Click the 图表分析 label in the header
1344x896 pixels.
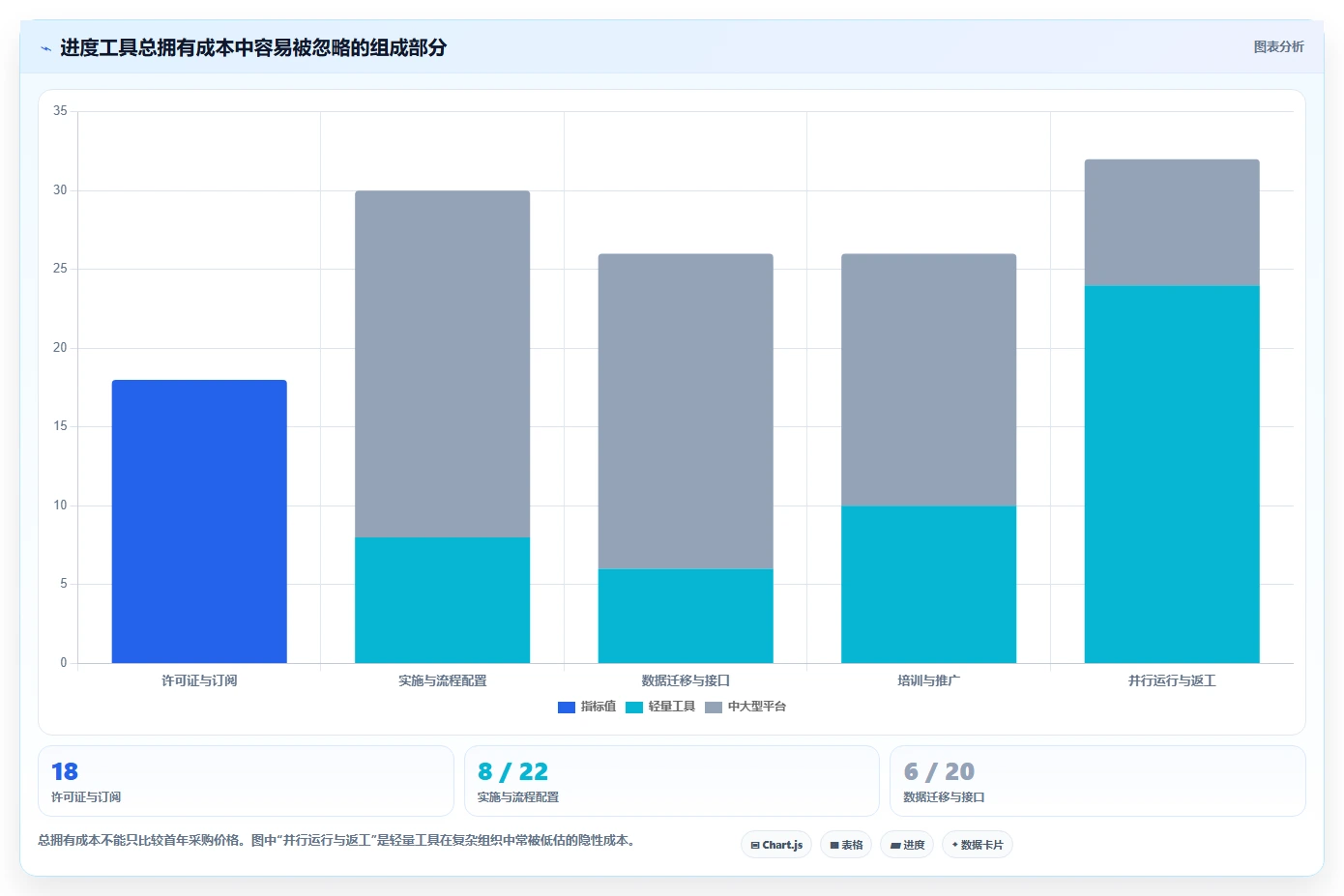(1278, 46)
